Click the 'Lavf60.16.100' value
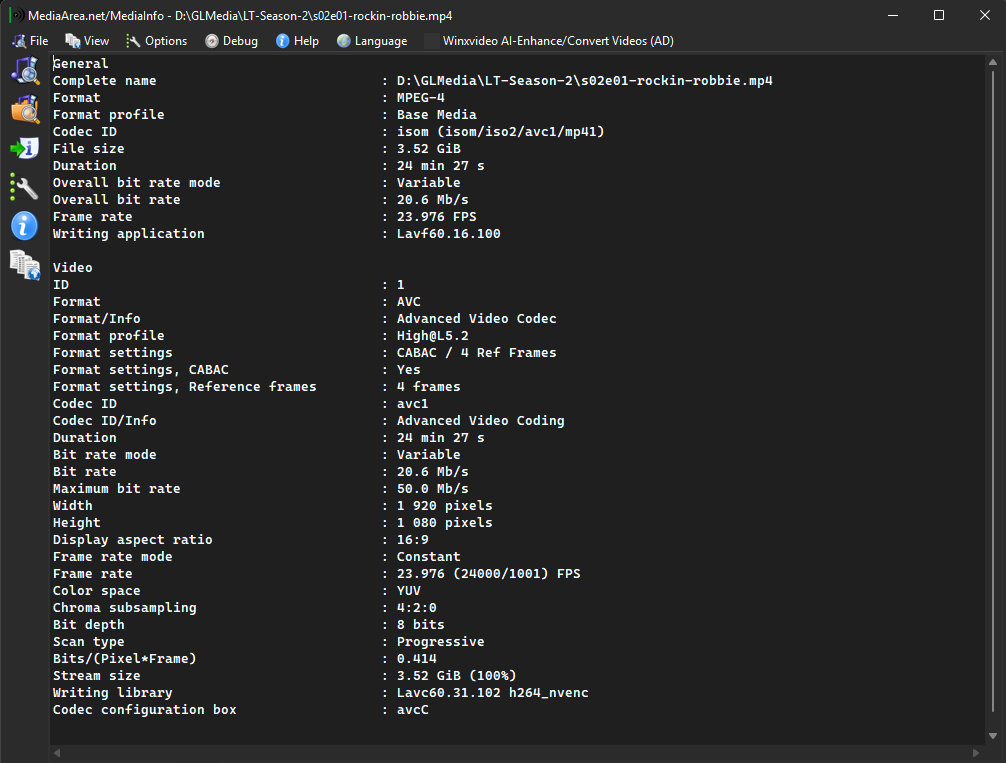Screen dimensions: 1006x763 (448, 234)
